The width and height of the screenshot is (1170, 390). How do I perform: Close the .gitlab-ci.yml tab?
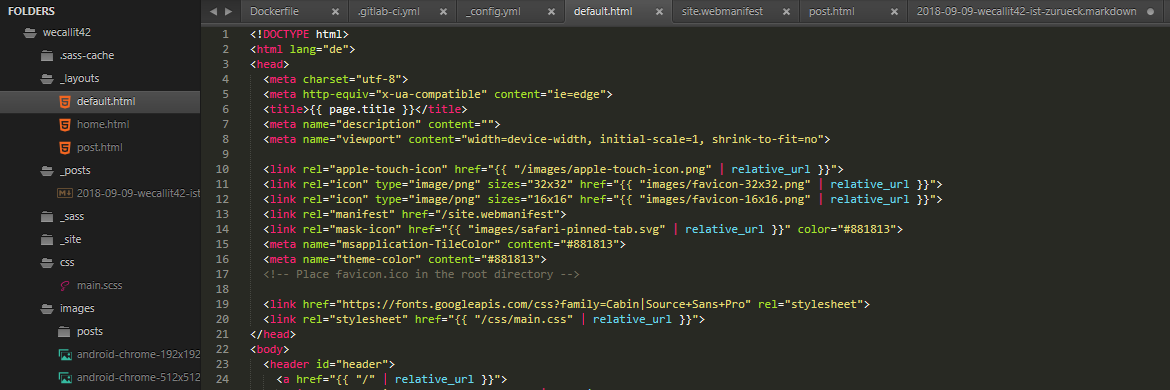[x=443, y=12]
